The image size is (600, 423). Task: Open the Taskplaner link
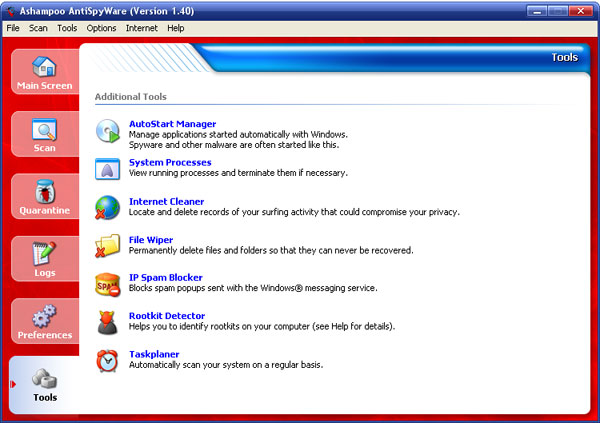coord(154,354)
